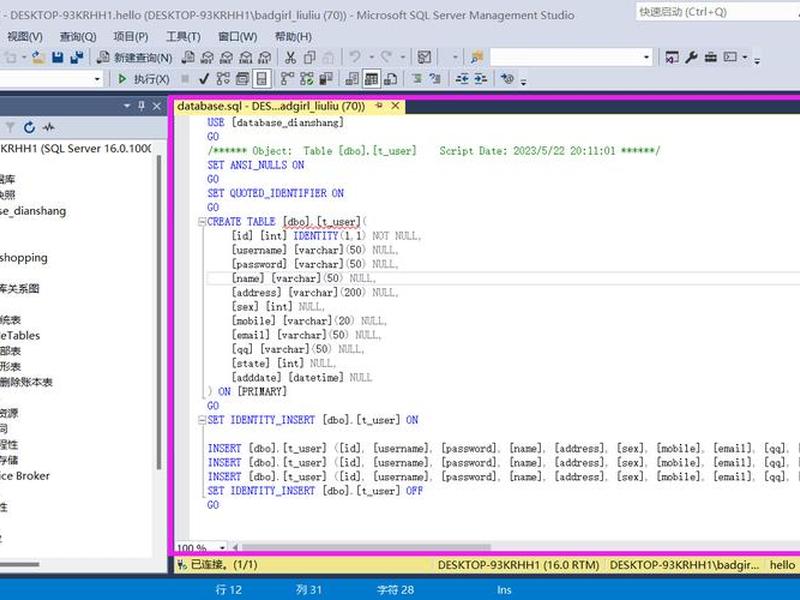The image size is (800, 600).
Task: Open the Undo history dropdown arrow
Action: 371,57
